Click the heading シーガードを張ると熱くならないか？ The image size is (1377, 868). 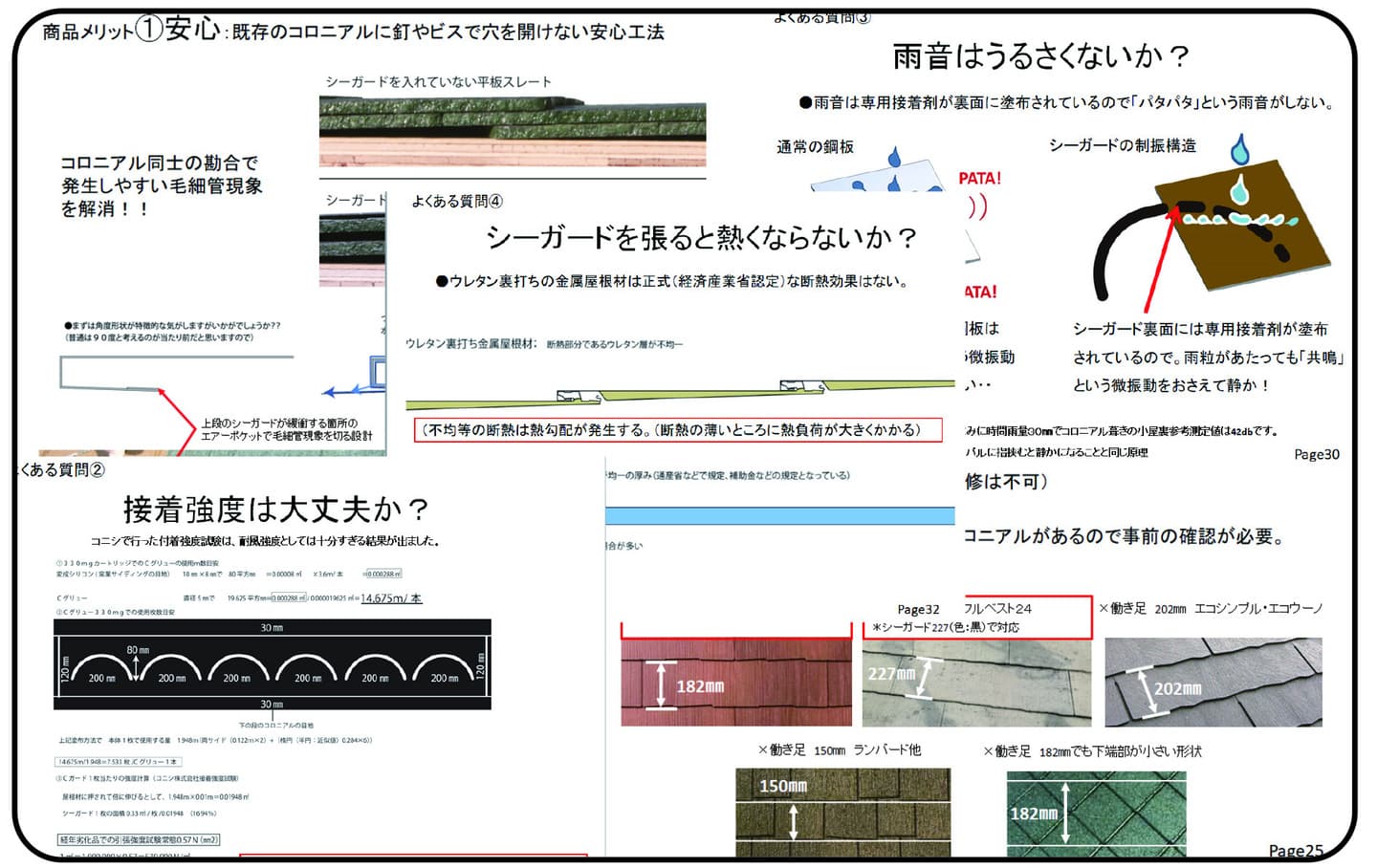[701, 237]
